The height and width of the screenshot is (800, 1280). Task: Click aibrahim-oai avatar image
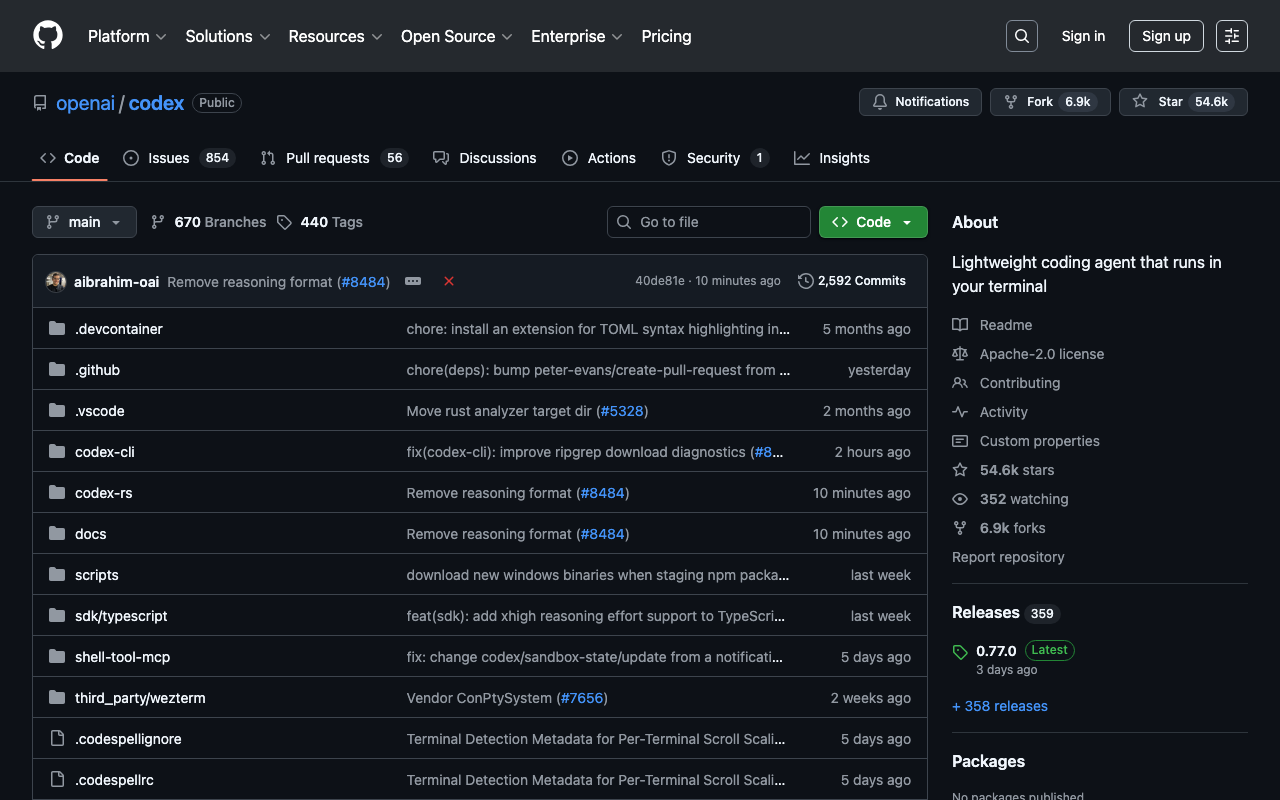pyautogui.click(x=56, y=282)
